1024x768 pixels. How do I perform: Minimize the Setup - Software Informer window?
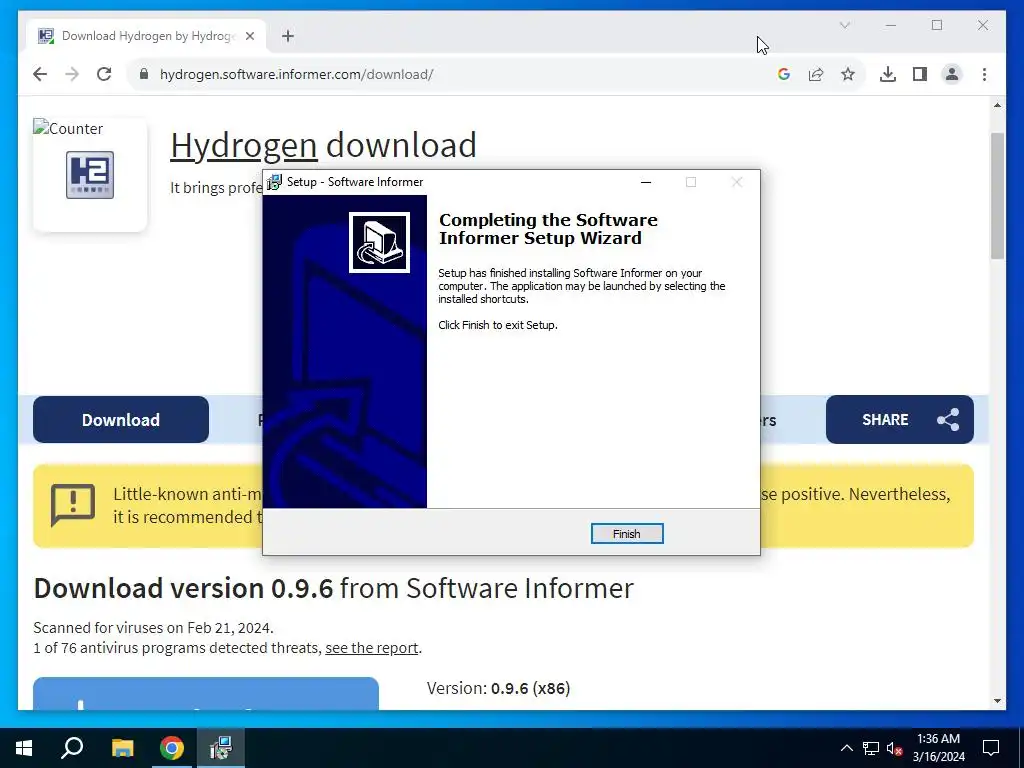click(x=646, y=182)
